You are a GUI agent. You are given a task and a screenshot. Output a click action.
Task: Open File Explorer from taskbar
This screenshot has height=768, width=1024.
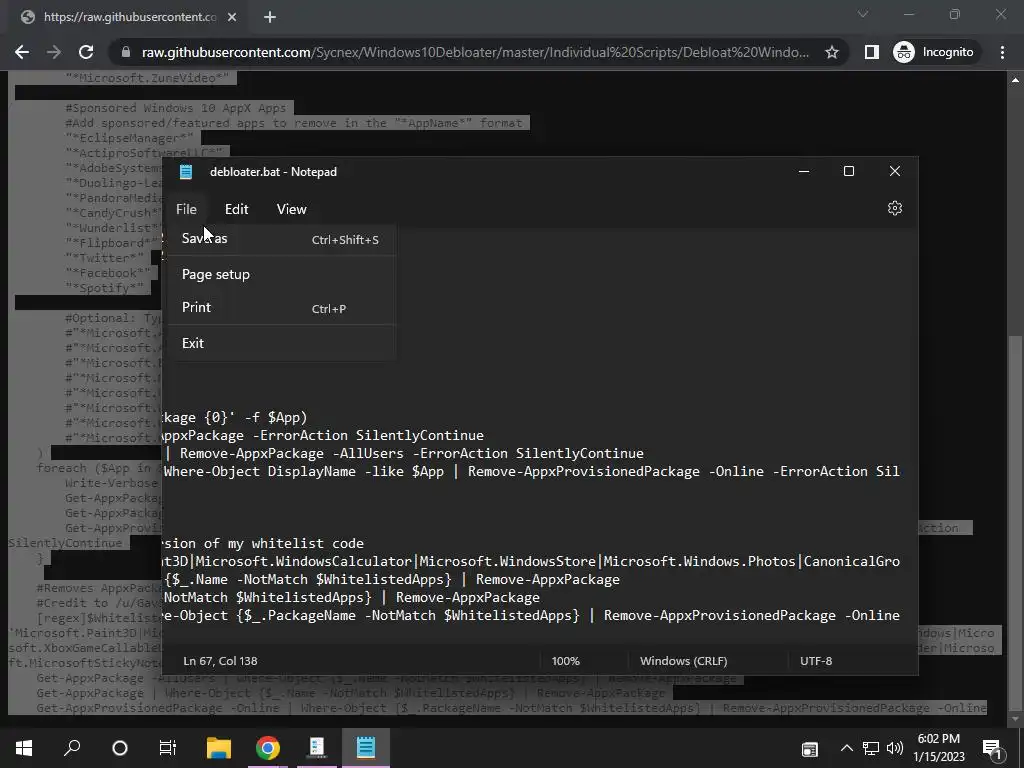219,748
